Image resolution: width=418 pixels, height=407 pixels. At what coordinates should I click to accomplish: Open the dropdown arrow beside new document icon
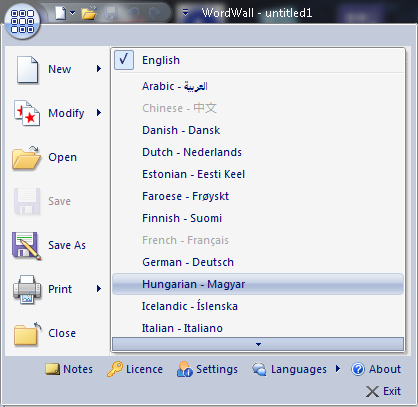(x=73, y=13)
